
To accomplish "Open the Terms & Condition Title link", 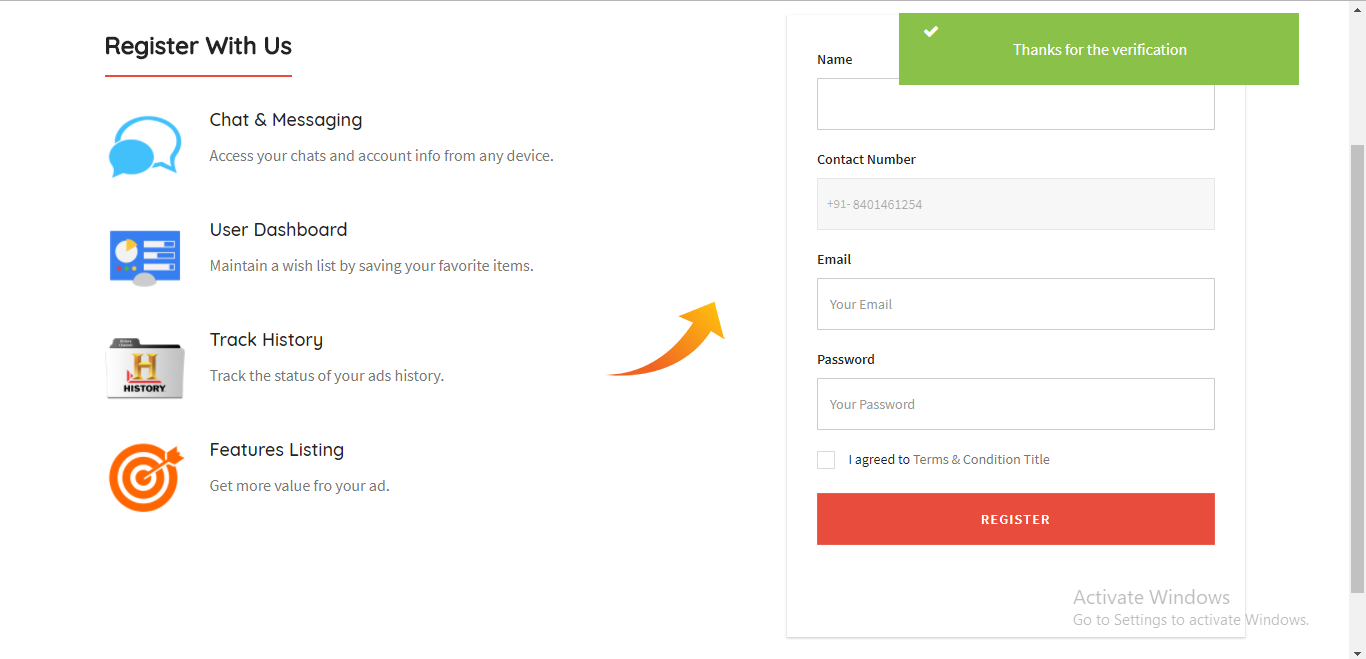I will [981, 460].
